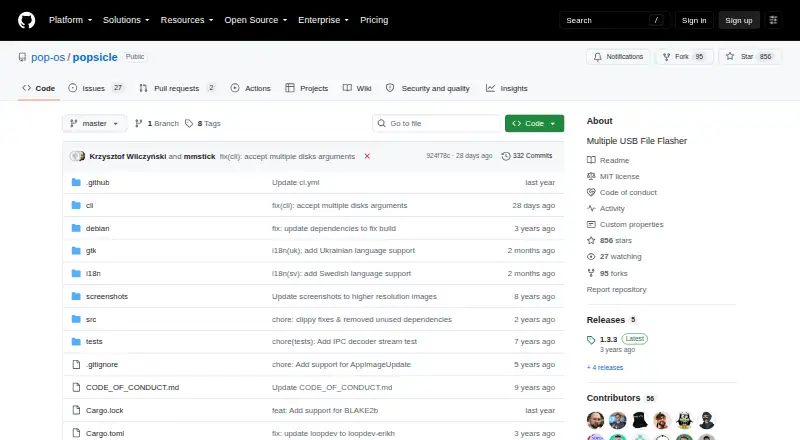Viewport: 800px width, 440px height.
Task: Click the Sign up button
Action: (x=739, y=20)
